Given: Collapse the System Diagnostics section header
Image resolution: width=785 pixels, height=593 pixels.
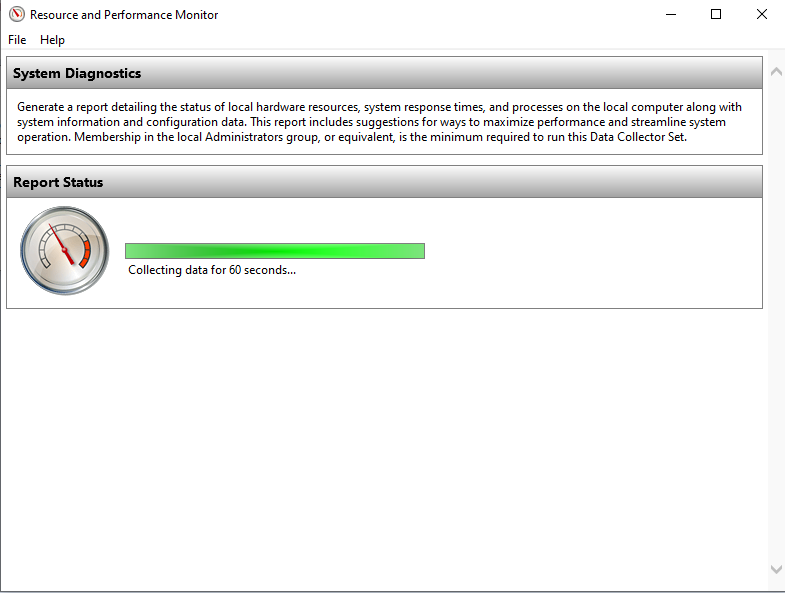Looking at the screenshot, I should coord(384,73).
